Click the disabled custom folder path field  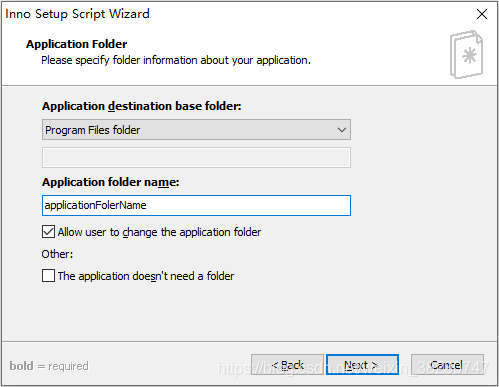196,157
